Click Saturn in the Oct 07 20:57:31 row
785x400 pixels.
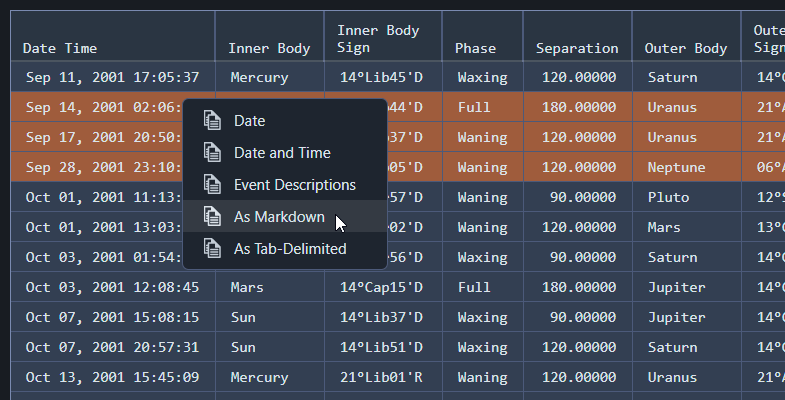[672, 347]
